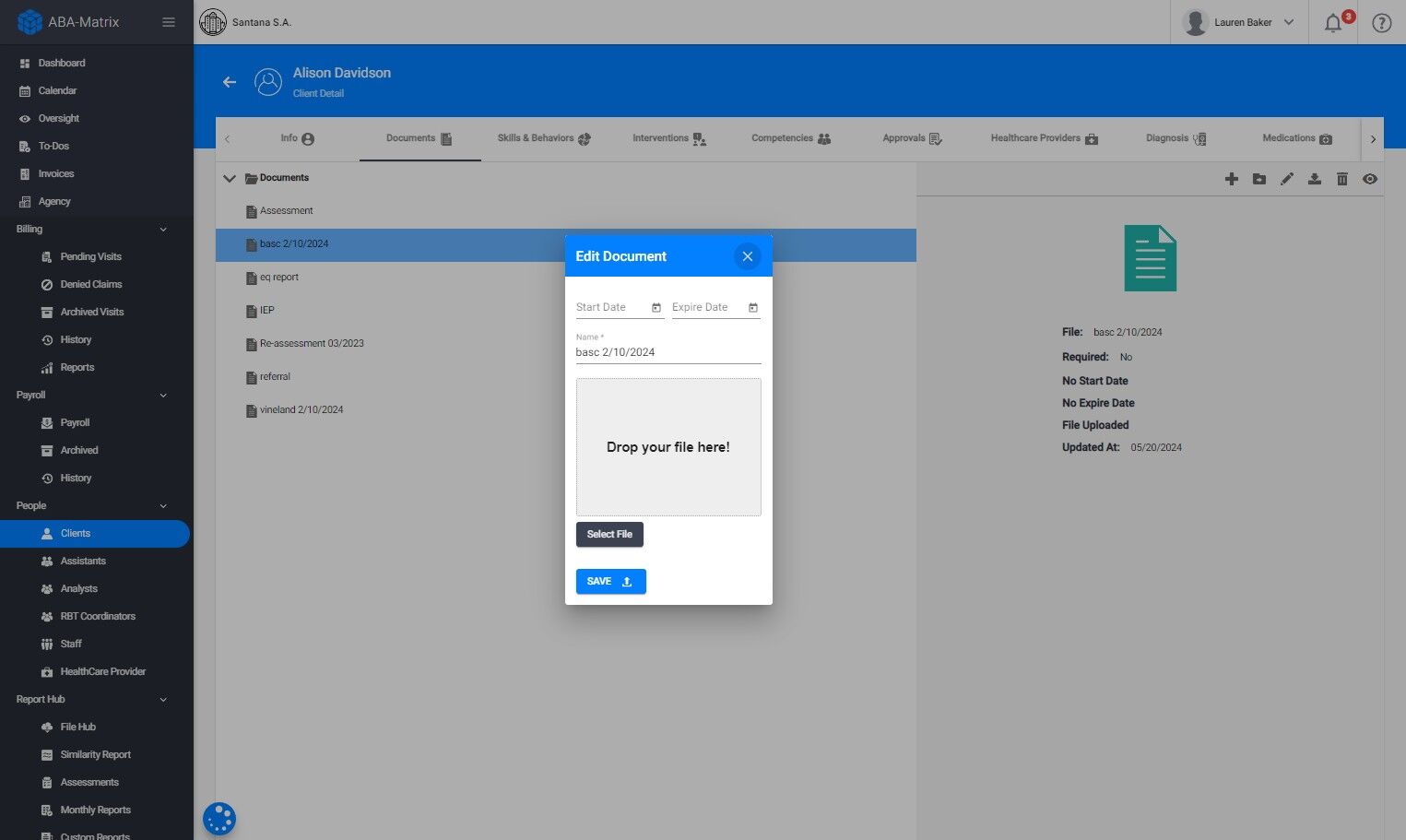Open Similarity Report under Report Hub
1406x840 pixels.
[97, 754]
